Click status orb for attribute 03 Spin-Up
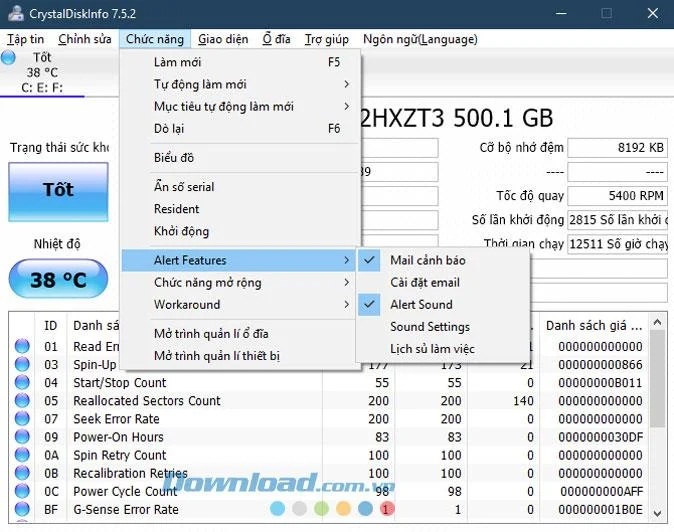This screenshot has width=674, height=532. click(x=22, y=364)
